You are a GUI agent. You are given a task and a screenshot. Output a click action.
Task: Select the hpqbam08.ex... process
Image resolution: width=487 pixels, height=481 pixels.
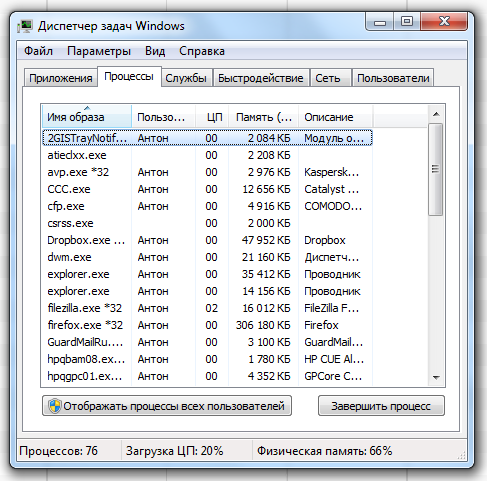click(x=207, y=359)
